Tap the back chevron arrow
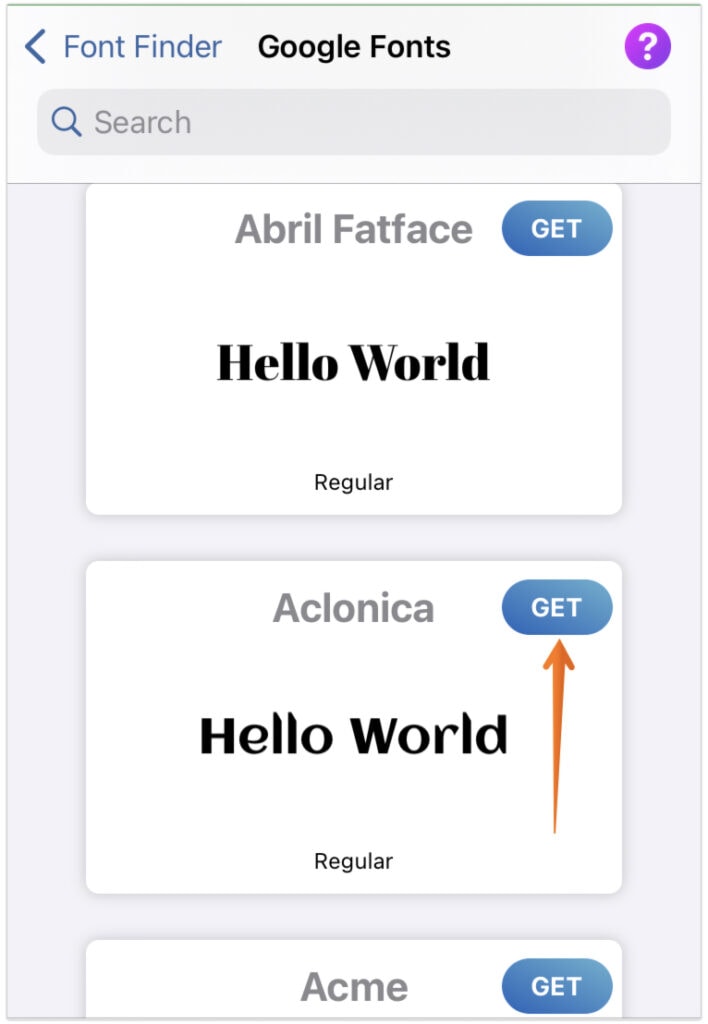The height and width of the screenshot is (1024, 708). [x=34, y=46]
